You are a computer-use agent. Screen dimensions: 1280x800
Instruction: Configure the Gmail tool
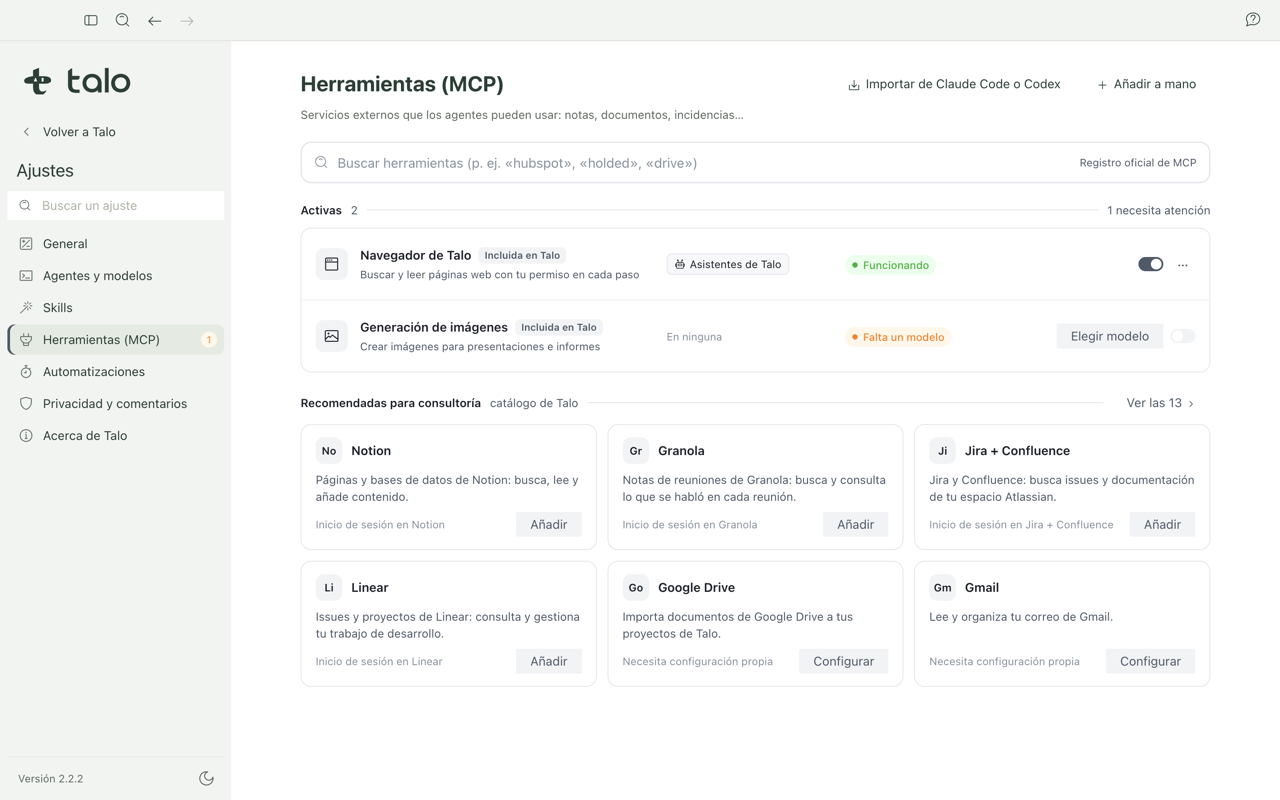pyautogui.click(x=1150, y=661)
